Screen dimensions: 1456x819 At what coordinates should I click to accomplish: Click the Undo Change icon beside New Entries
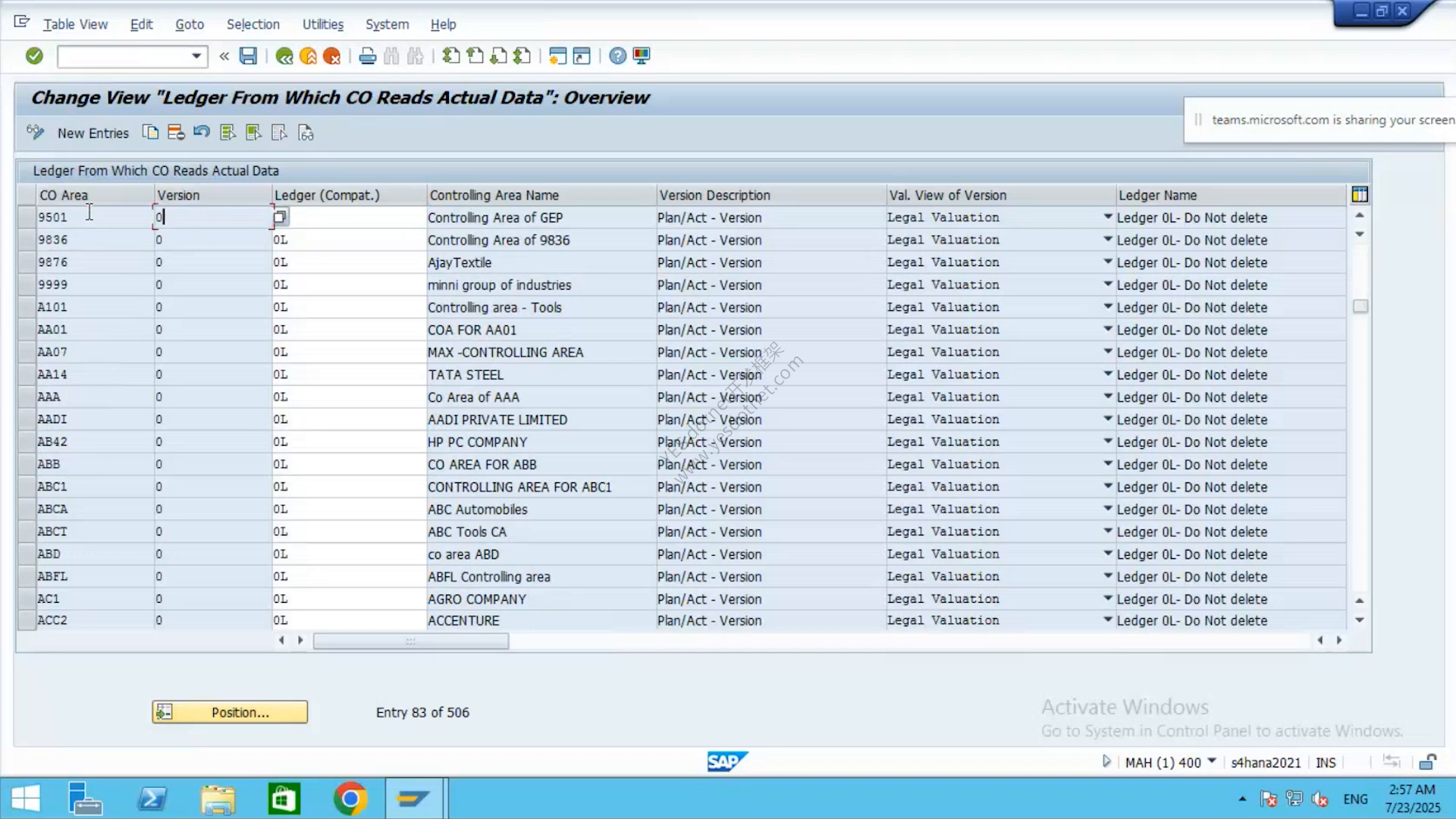click(202, 133)
